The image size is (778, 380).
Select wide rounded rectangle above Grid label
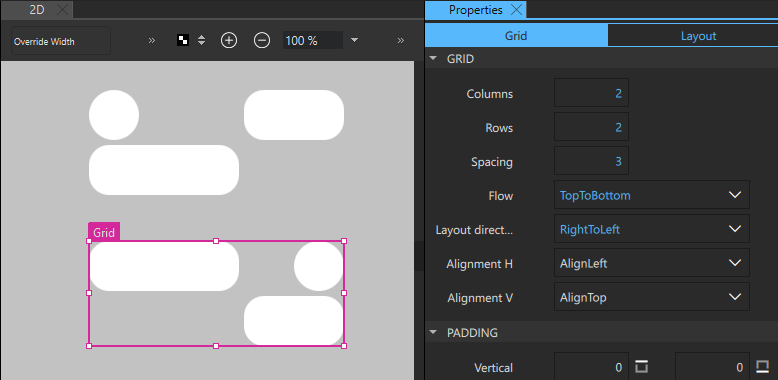coord(164,170)
